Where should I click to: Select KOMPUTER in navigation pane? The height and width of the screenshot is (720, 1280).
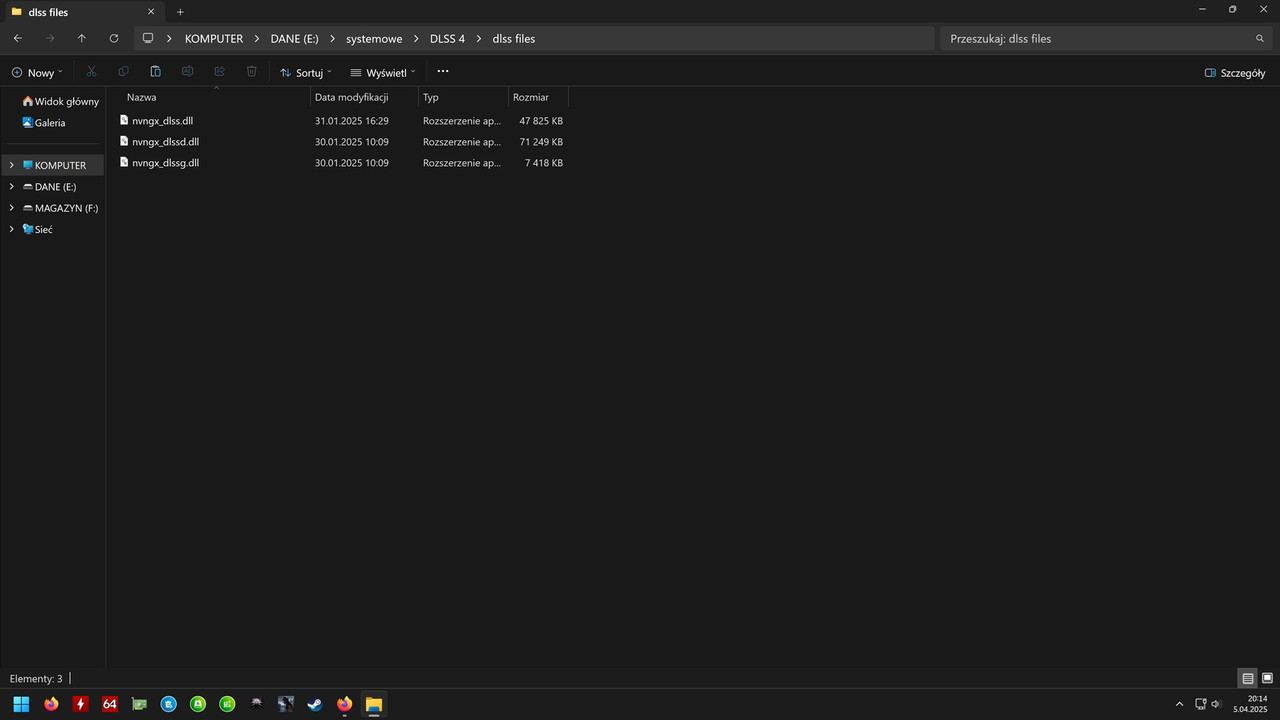tap(54, 165)
